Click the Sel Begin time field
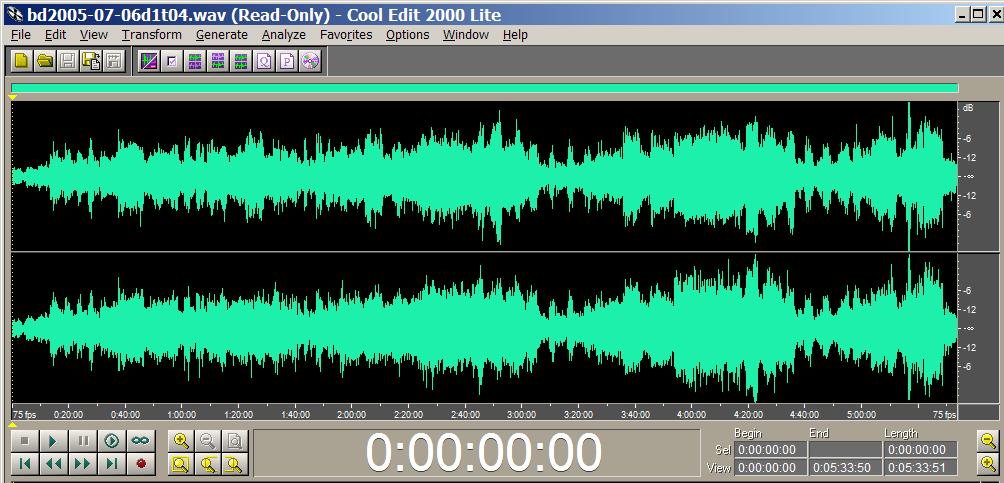1004x483 pixels. [x=770, y=450]
